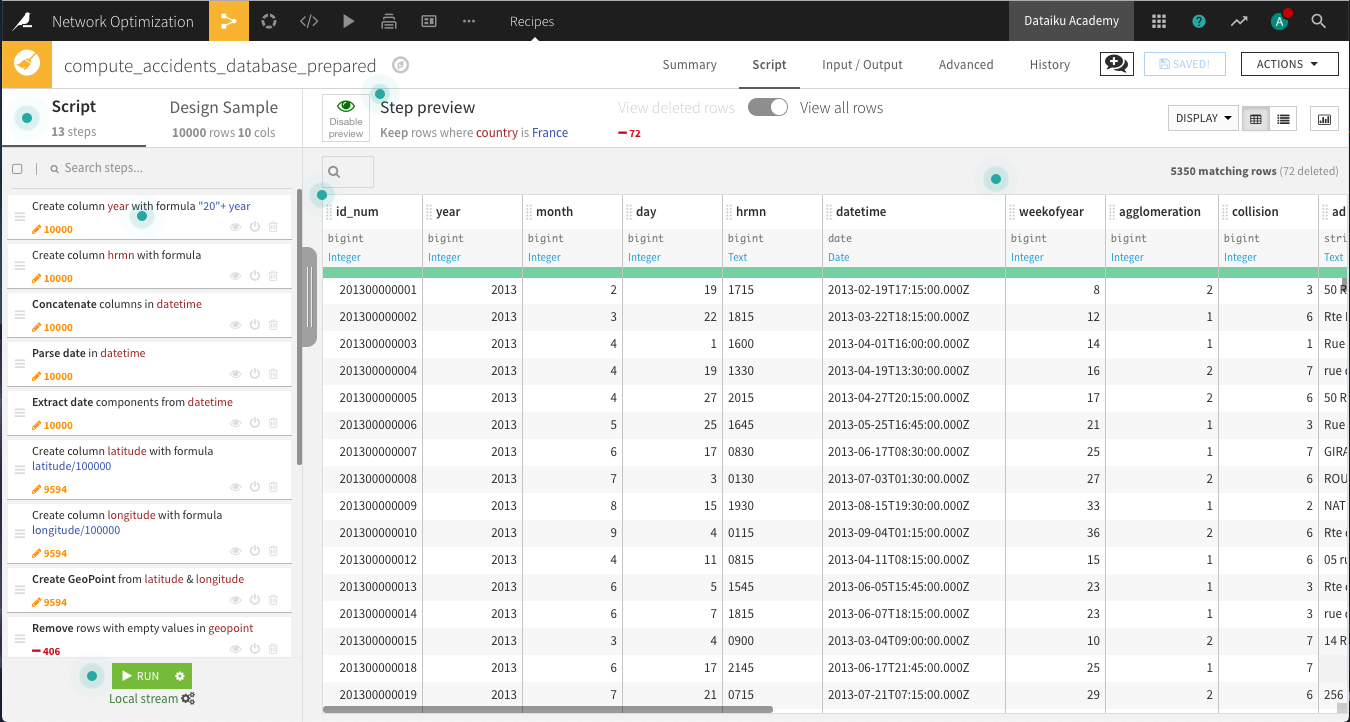Toggle the View all rows switch
Viewport: 1350px width, 722px height.
pos(768,108)
